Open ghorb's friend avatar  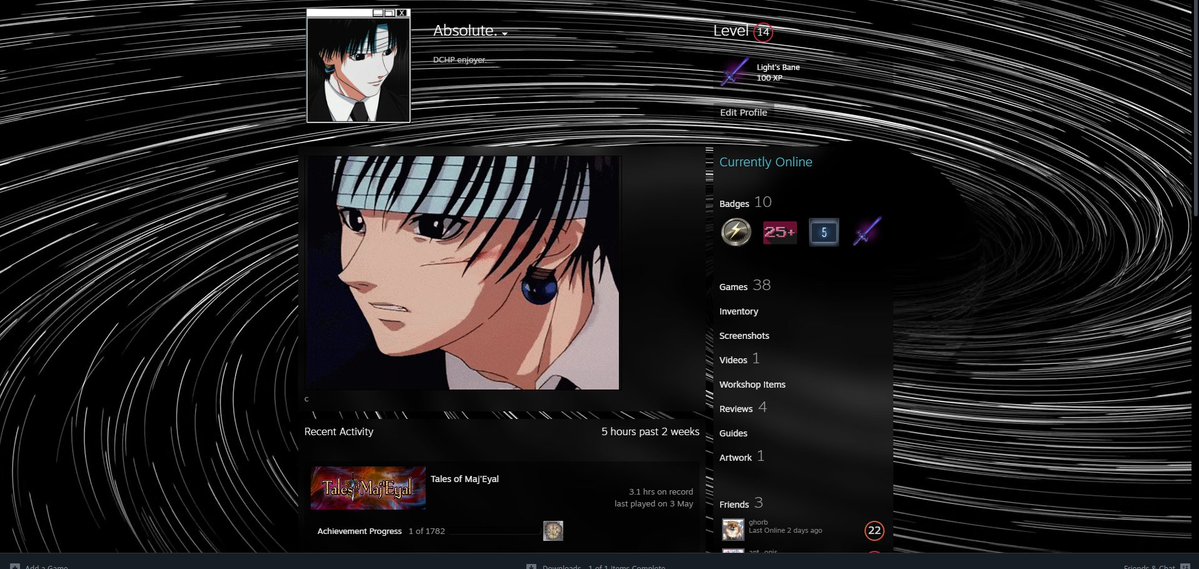point(733,529)
